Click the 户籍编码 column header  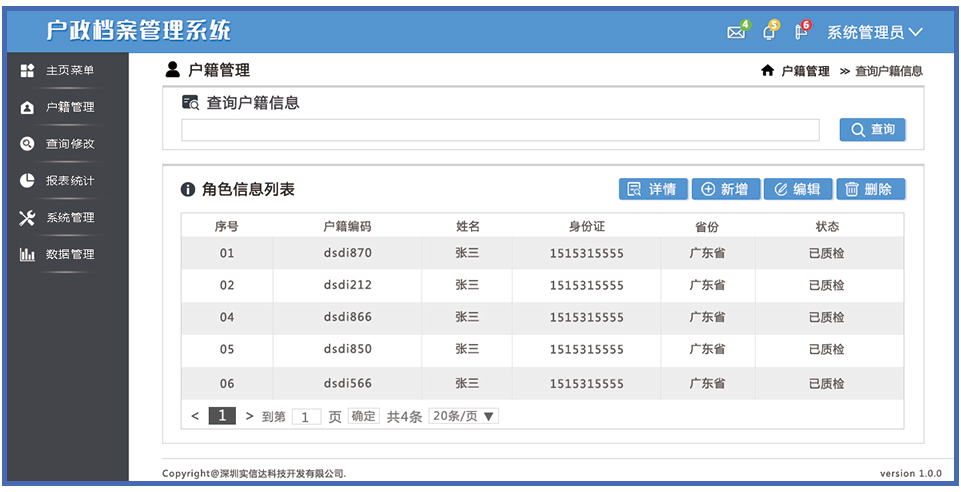[348, 226]
